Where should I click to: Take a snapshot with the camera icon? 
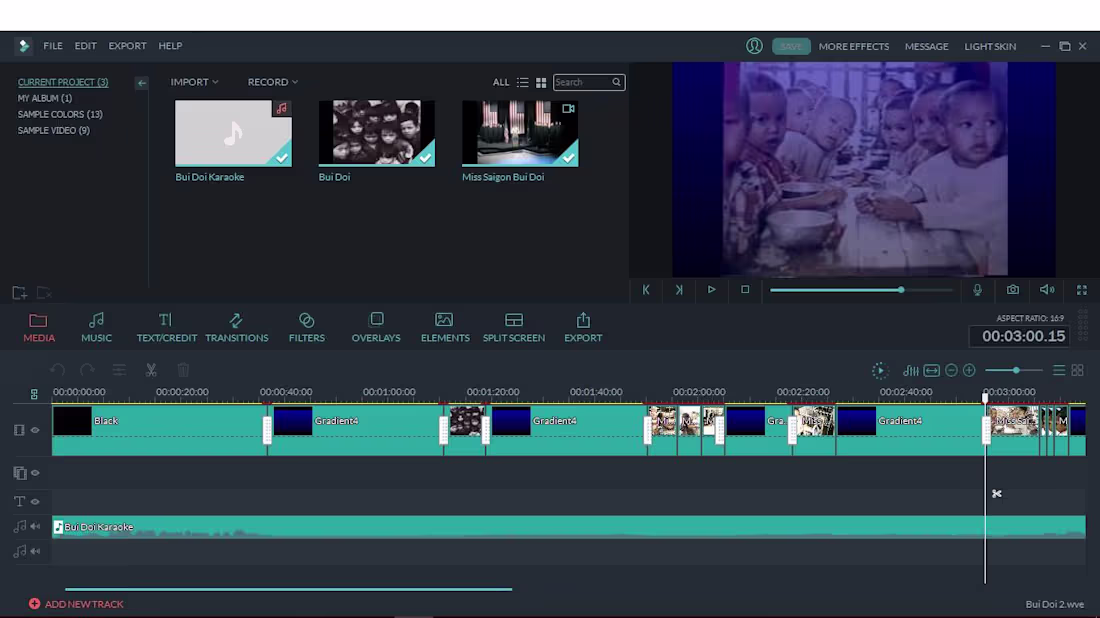point(1012,290)
